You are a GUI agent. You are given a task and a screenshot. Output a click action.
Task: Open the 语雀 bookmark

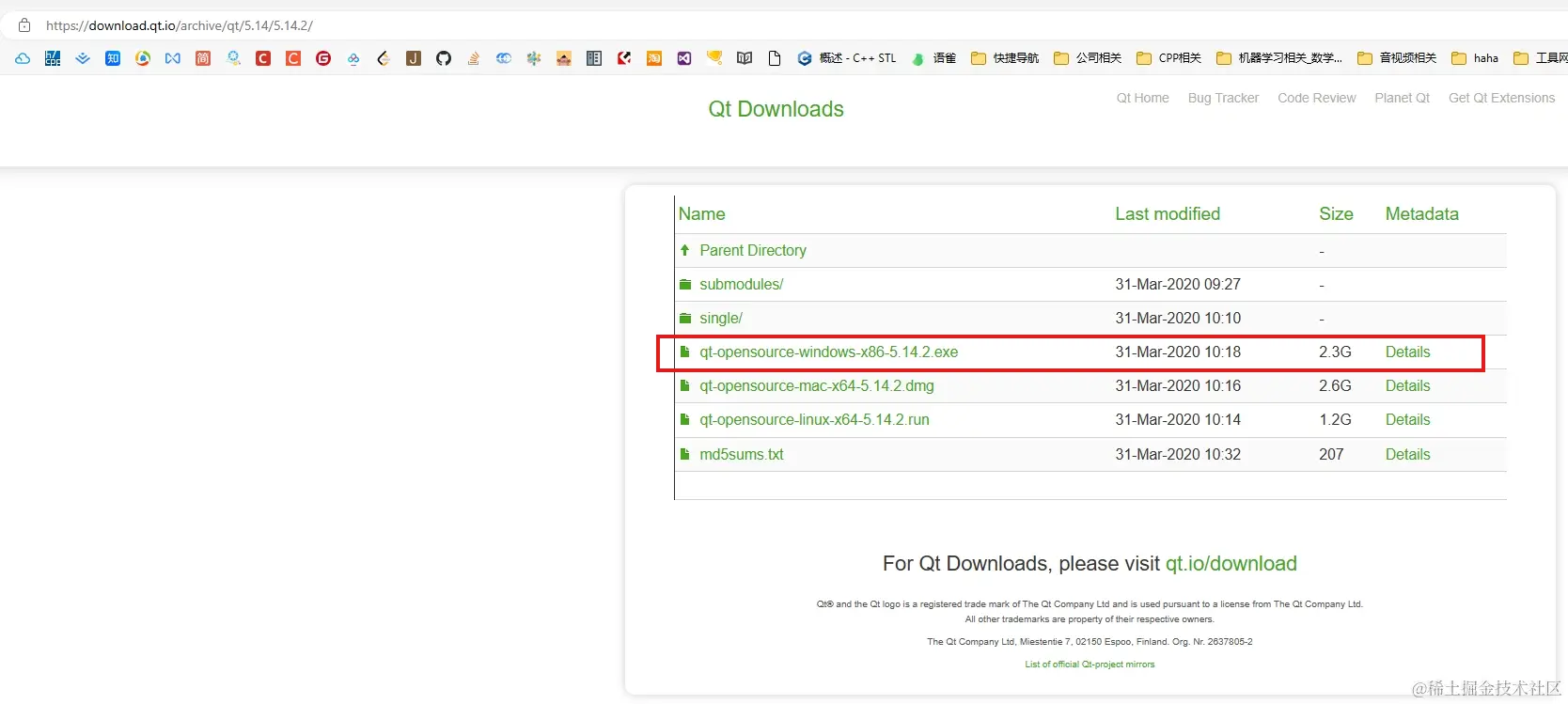click(x=933, y=58)
